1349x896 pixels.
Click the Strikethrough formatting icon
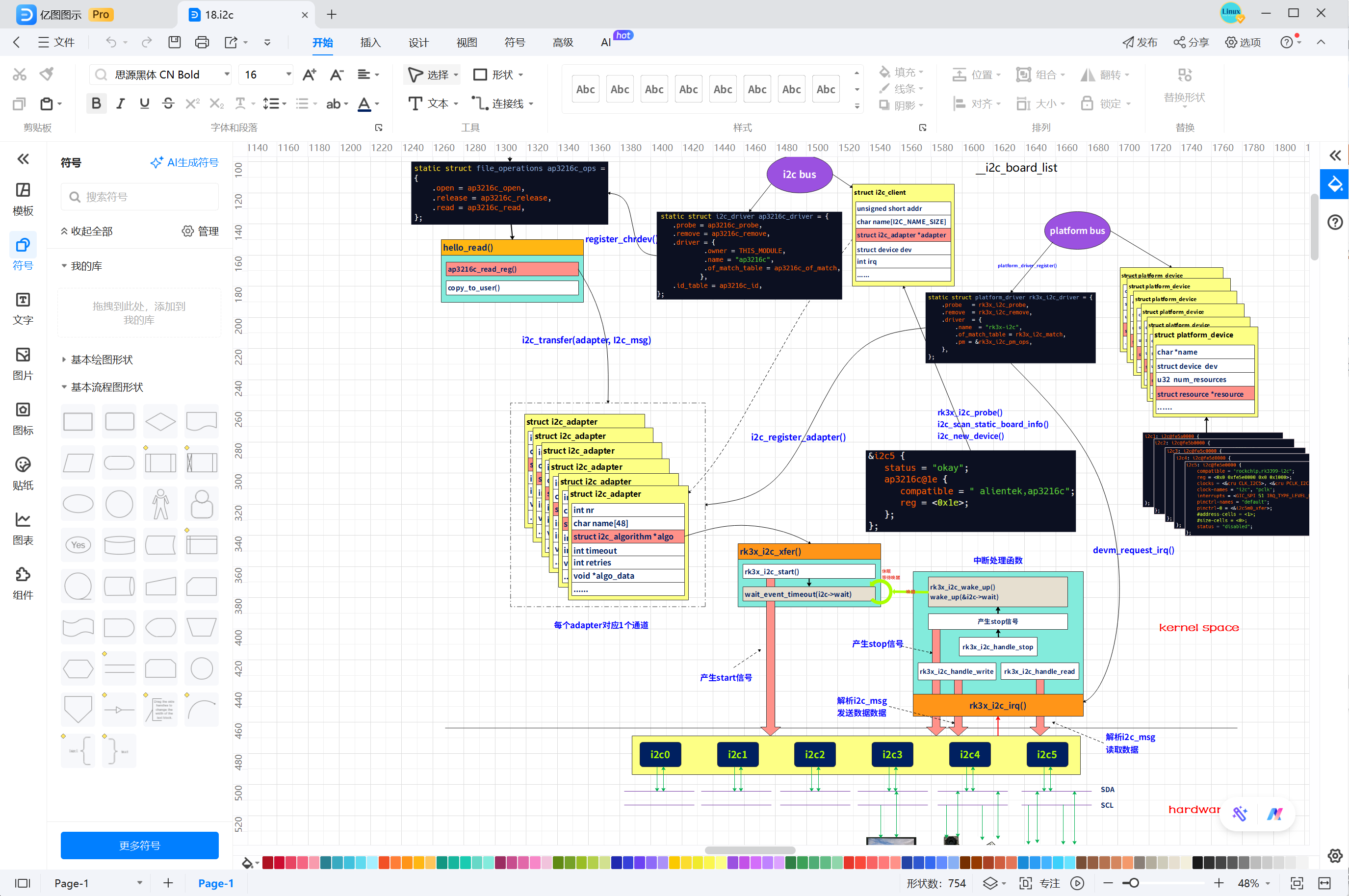click(x=168, y=103)
